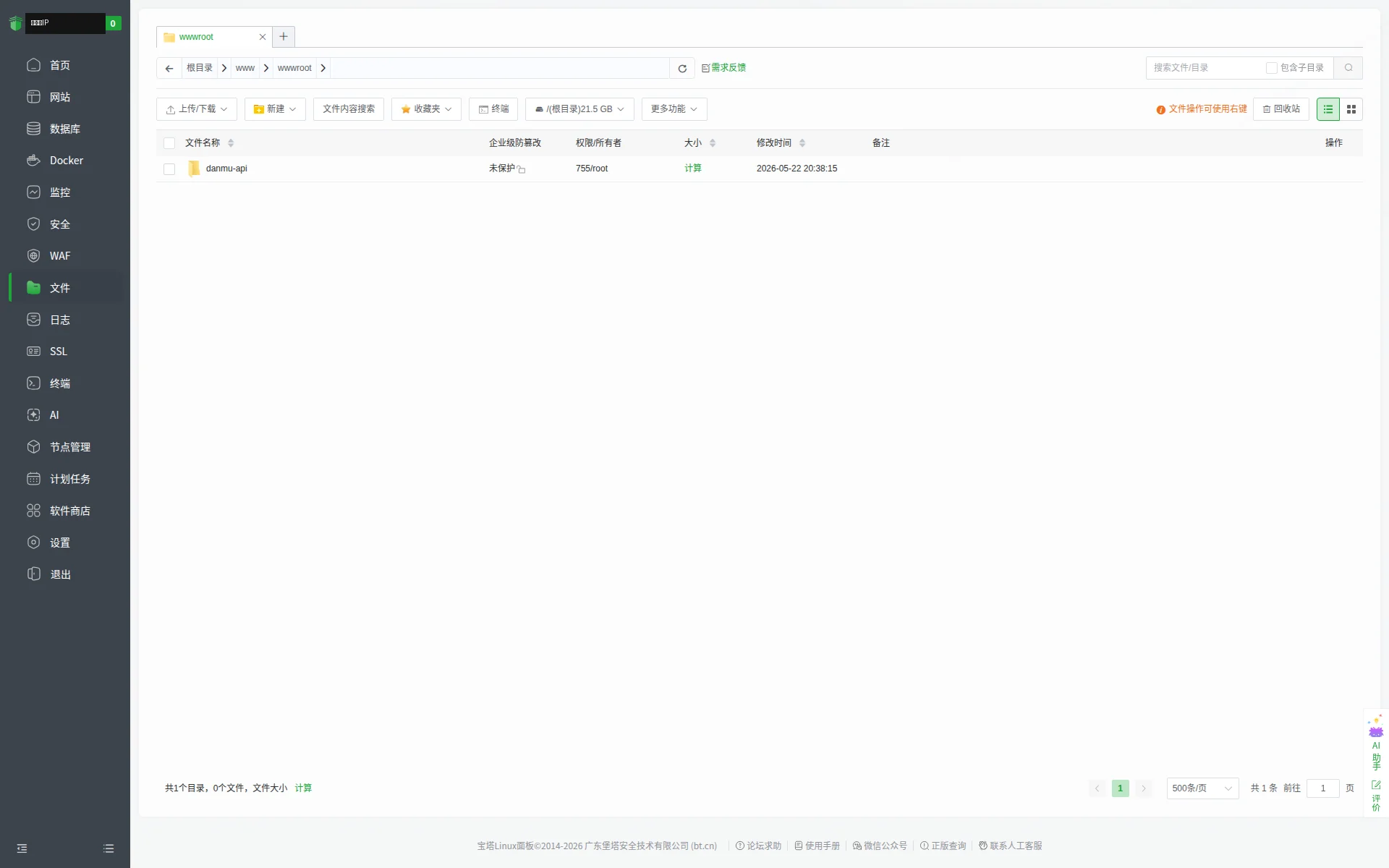Open 更多功能 dropdown
Image resolution: width=1389 pixels, height=868 pixels.
click(674, 109)
